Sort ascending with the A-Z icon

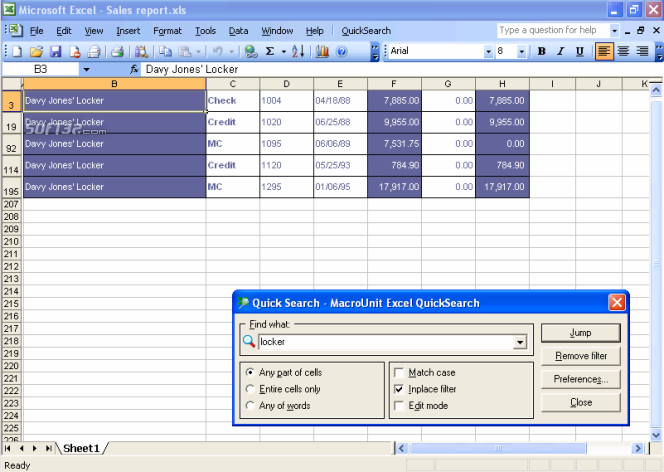[298, 52]
